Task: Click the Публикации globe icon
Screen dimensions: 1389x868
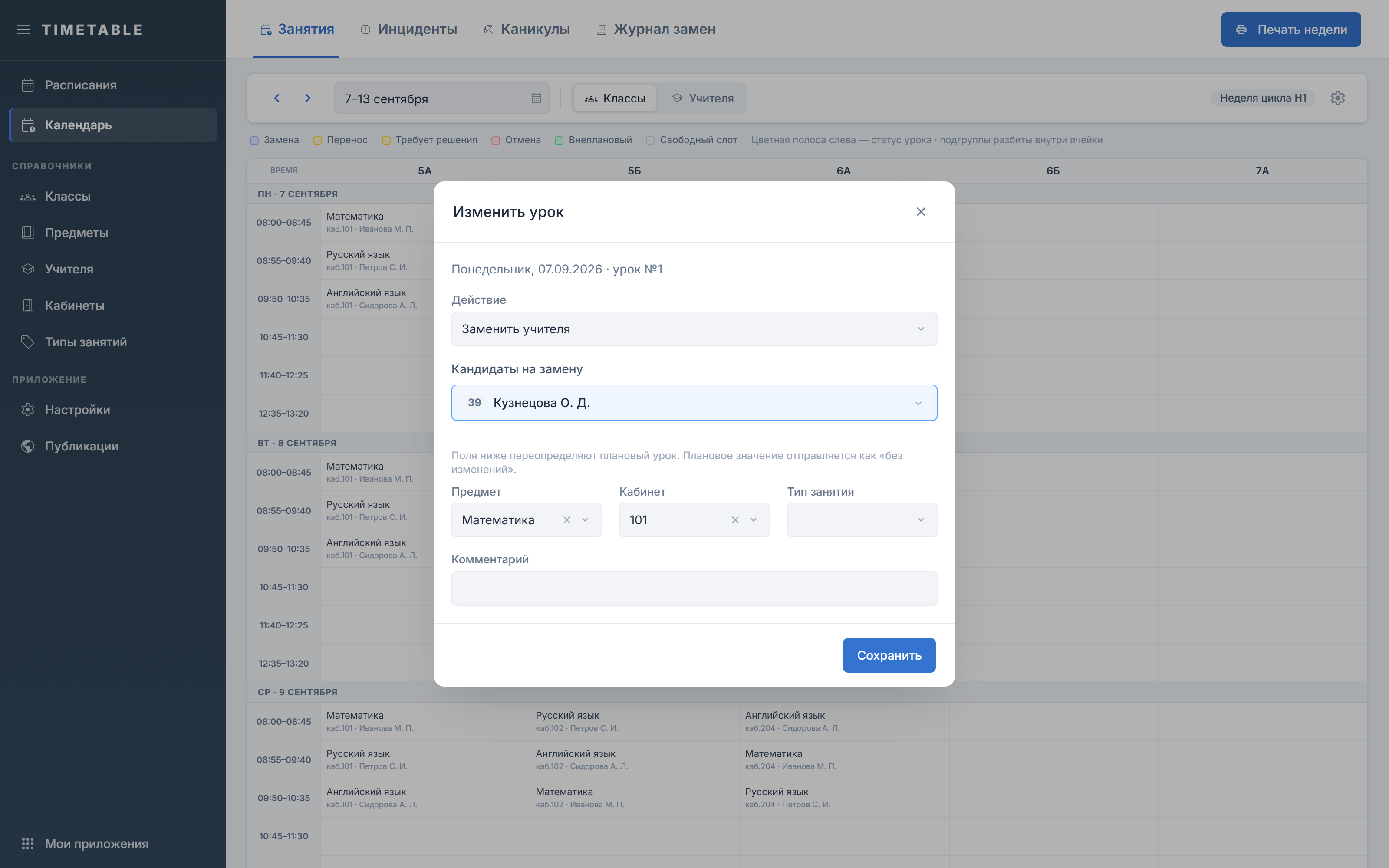Action: 27,446
